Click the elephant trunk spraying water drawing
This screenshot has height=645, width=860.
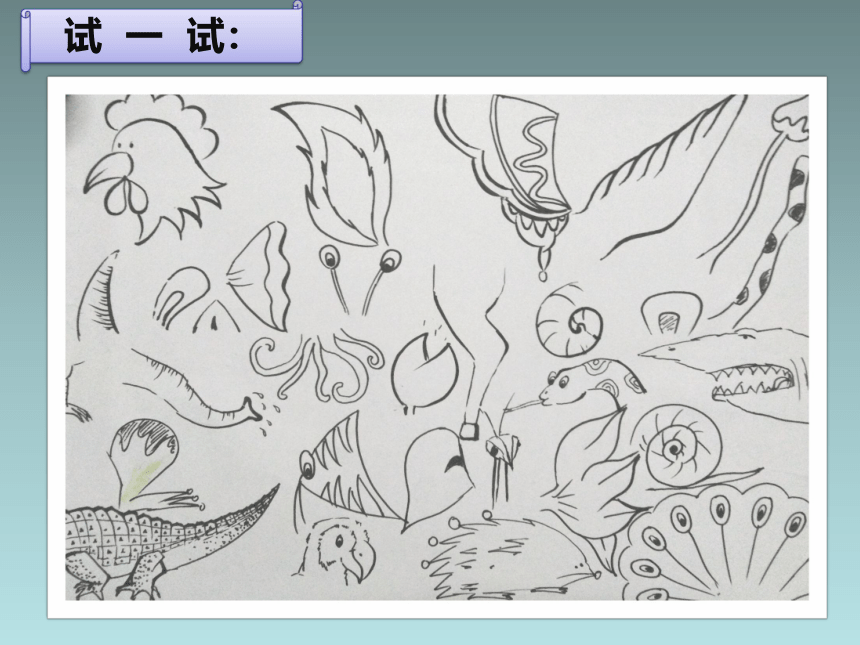point(203,391)
